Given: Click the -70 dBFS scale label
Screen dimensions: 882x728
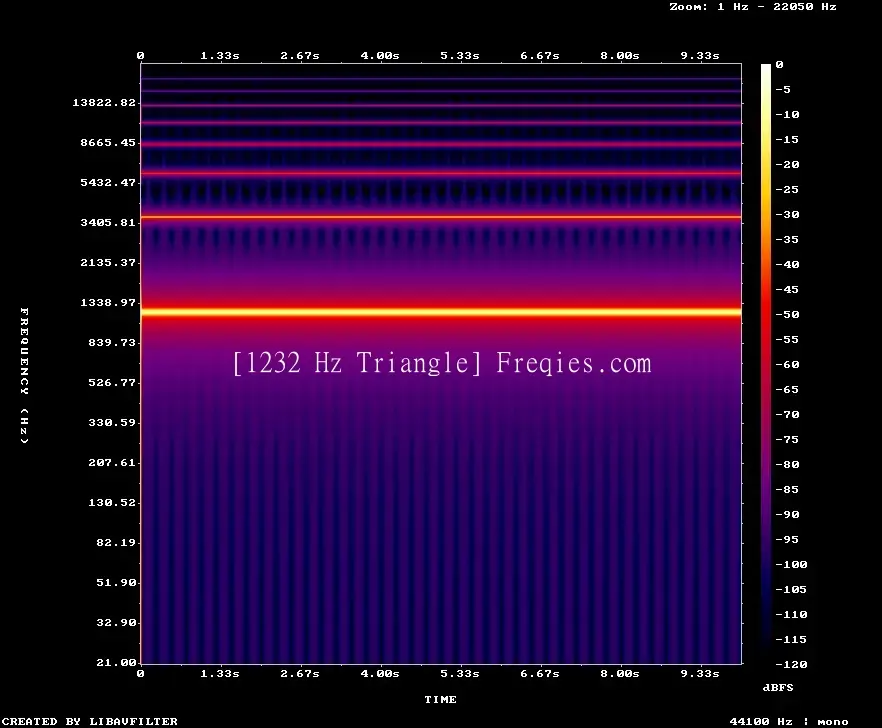Looking at the screenshot, I should (x=787, y=414).
